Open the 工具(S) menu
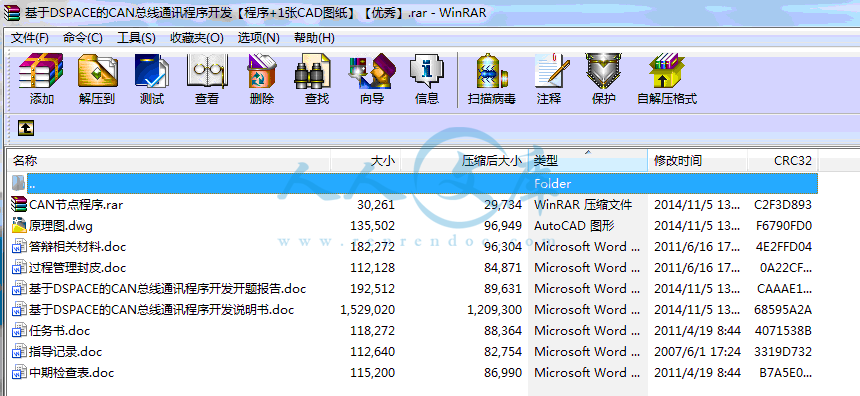The width and height of the screenshot is (860, 396). pos(136,38)
